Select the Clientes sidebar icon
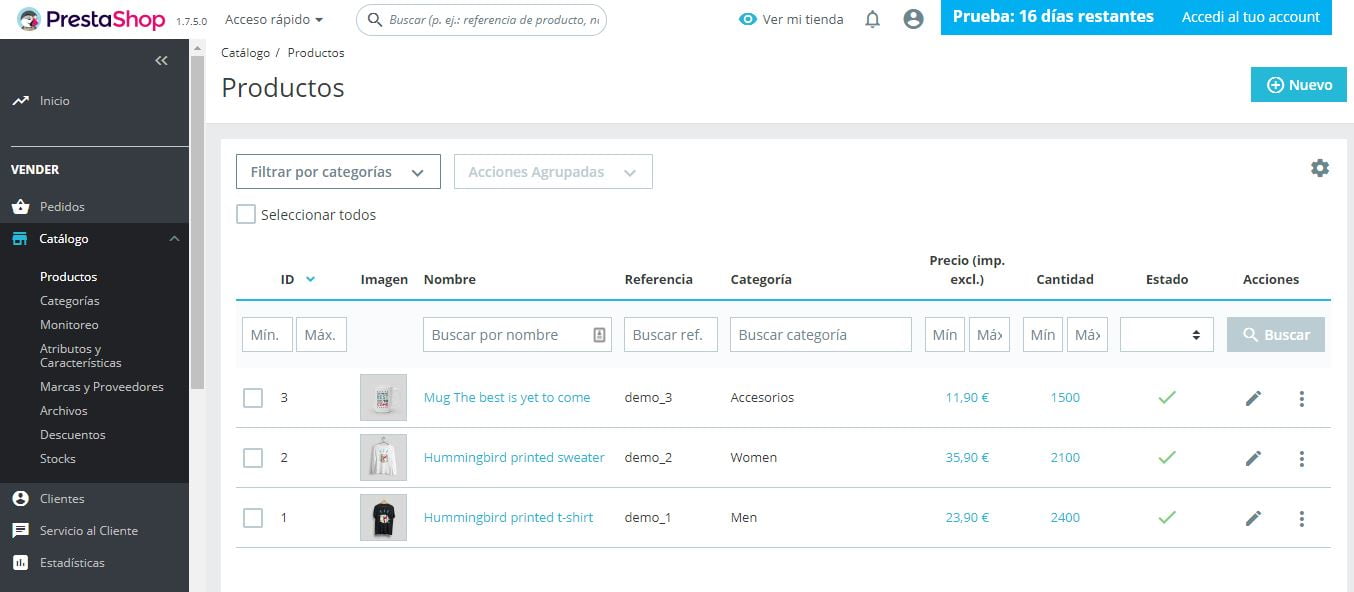This screenshot has height=592, width=1354. tap(22, 498)
